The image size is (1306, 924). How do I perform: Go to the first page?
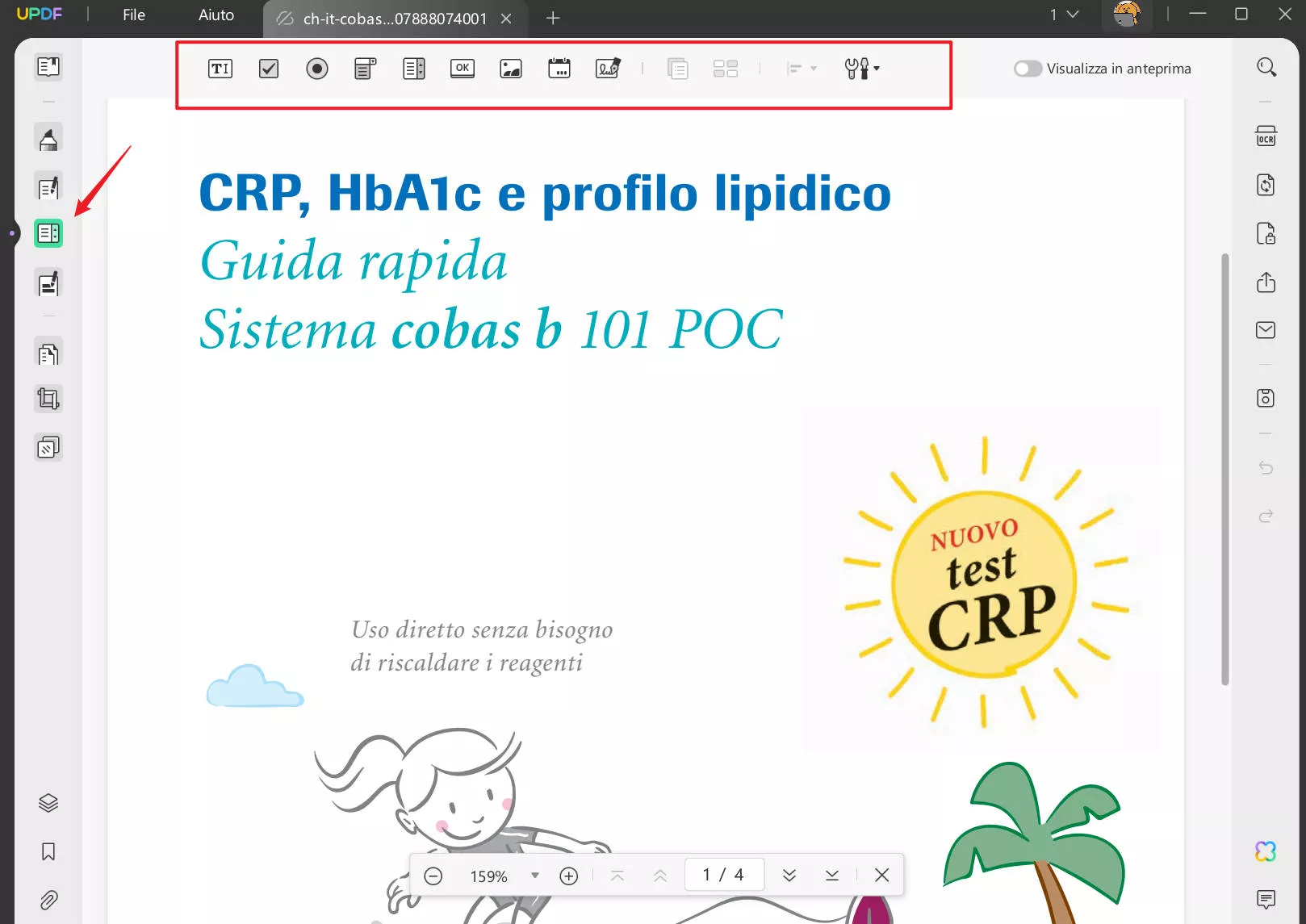click(x=617, y=876)
